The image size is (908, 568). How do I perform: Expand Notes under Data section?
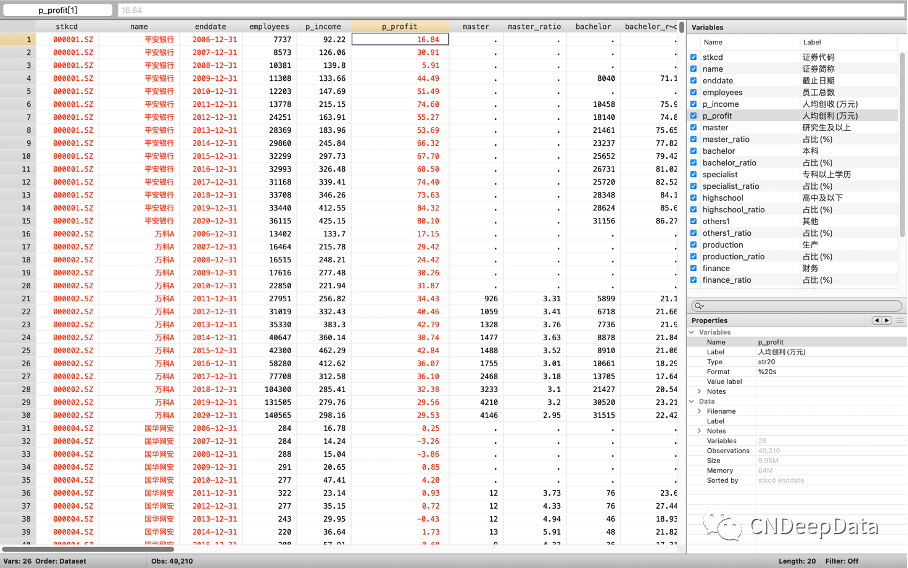(x=700, y=431)
